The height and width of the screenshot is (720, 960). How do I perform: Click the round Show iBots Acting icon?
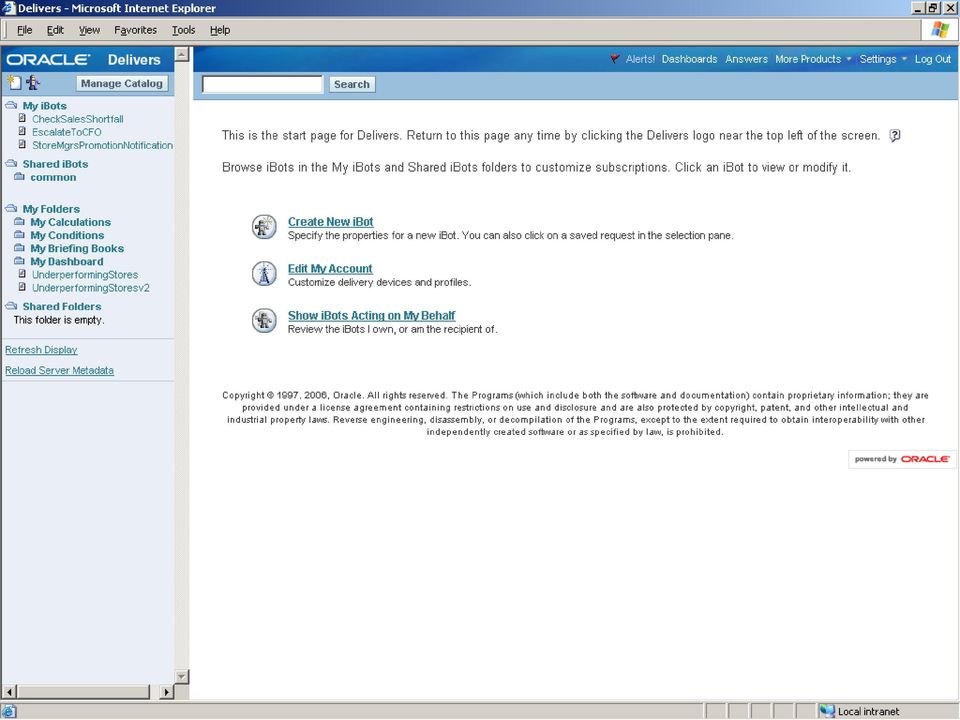pyautogui.click(x=264, y=320)
